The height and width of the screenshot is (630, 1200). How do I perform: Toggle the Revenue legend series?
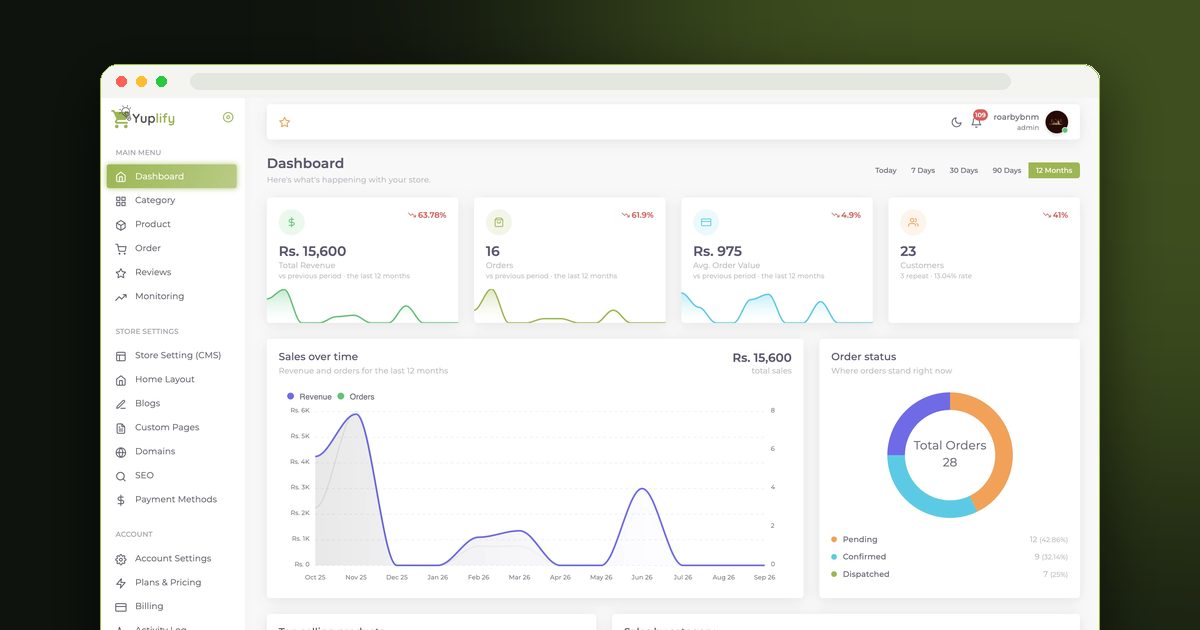click(309, 397)
